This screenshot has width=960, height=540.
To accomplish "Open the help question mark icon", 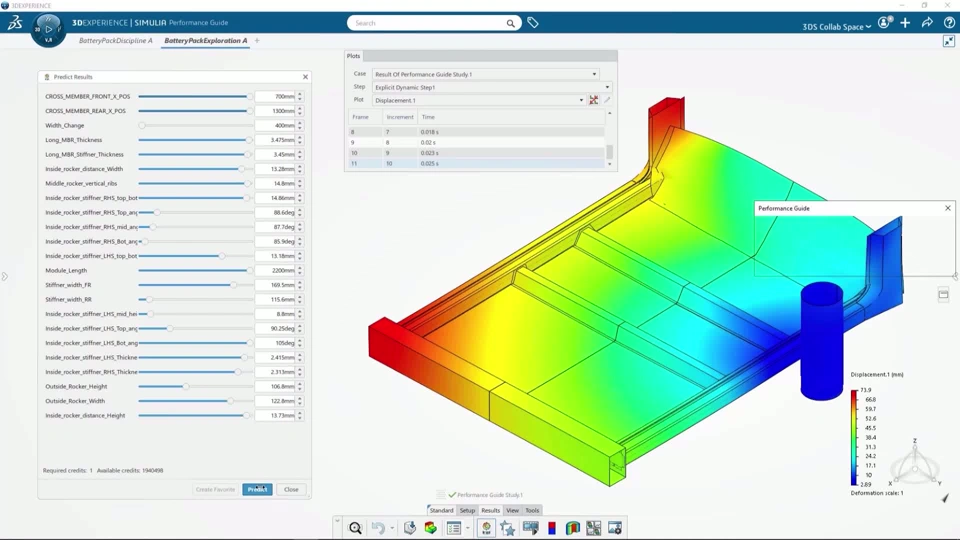I will (949, 23).
